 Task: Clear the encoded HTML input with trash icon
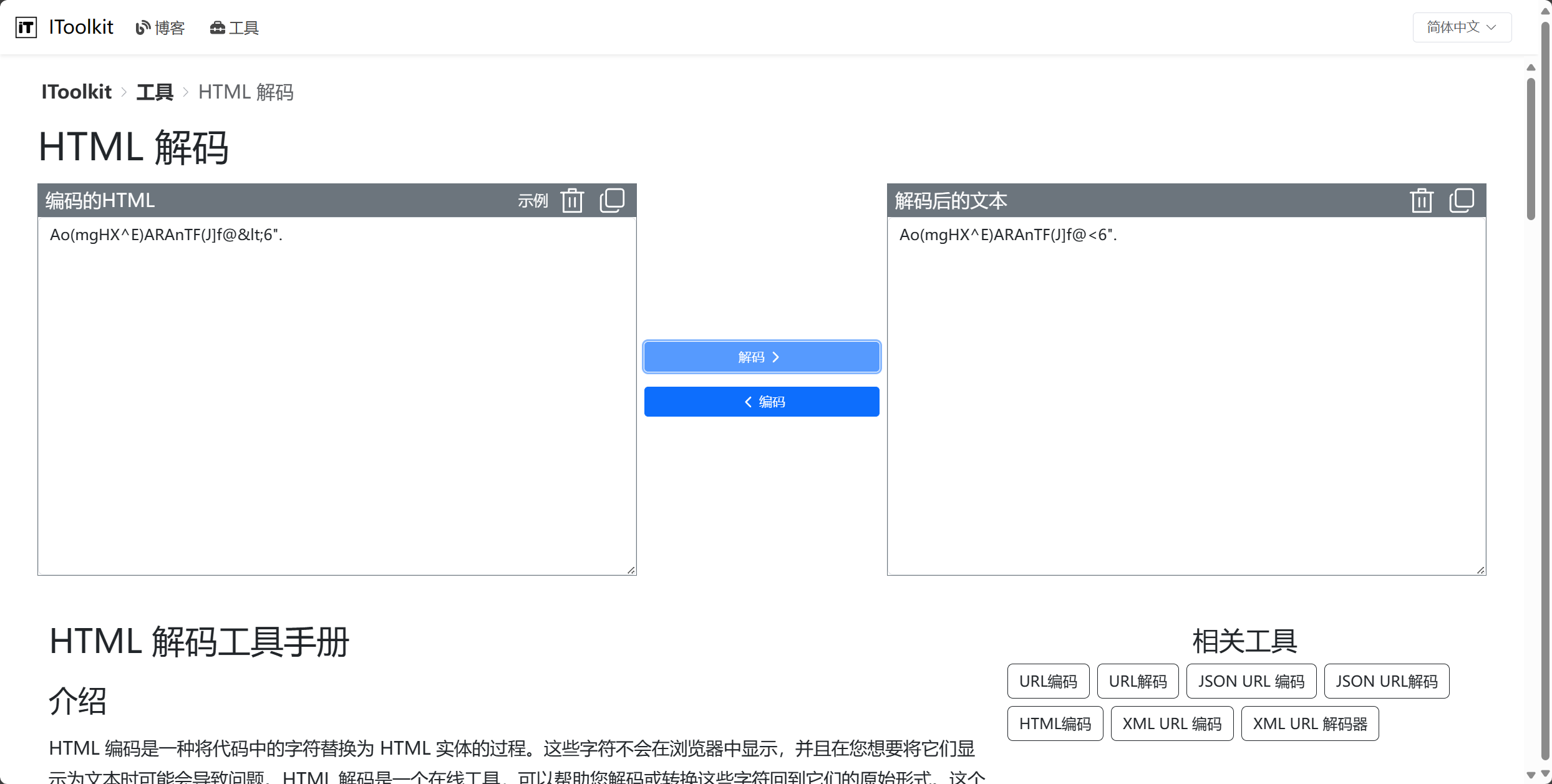(x=572, y=201)
